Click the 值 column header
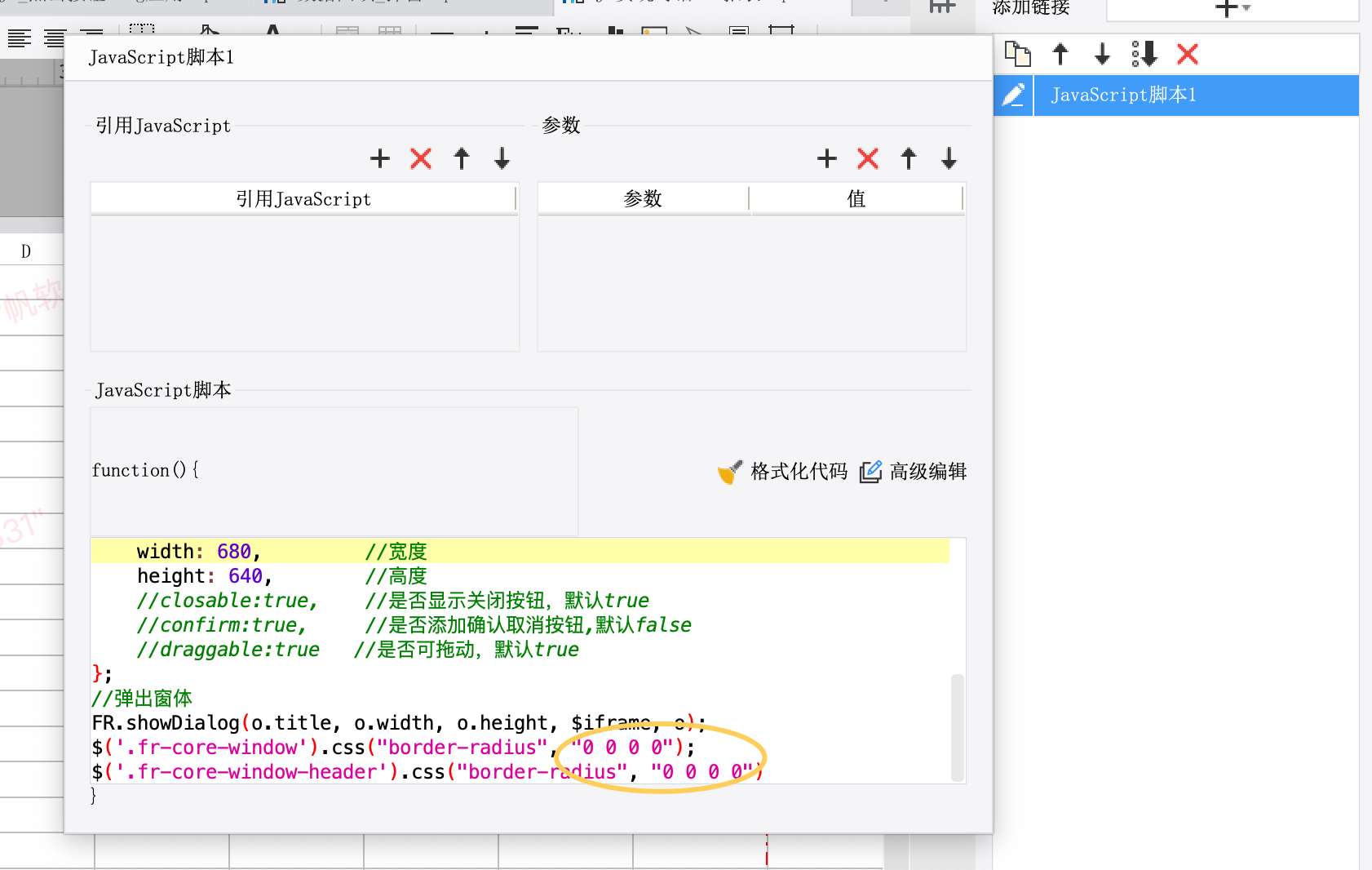Screen dimensions: 1372x870 tap(856, 199)
